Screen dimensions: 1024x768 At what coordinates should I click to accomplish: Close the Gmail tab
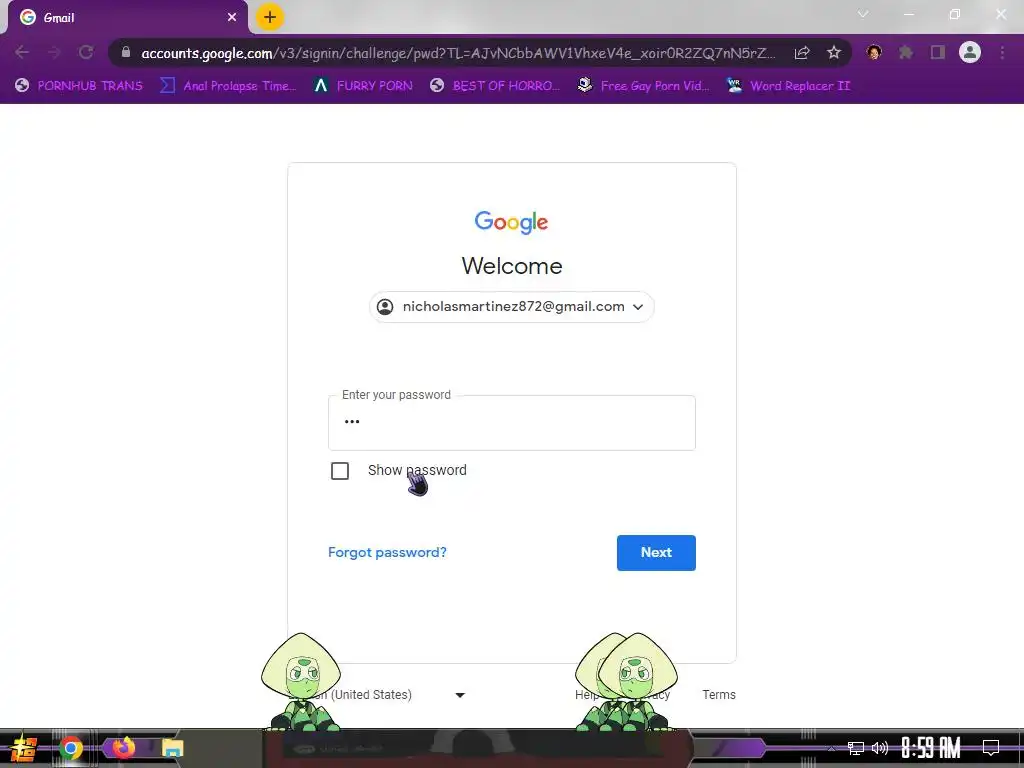[x=232, y=18]
